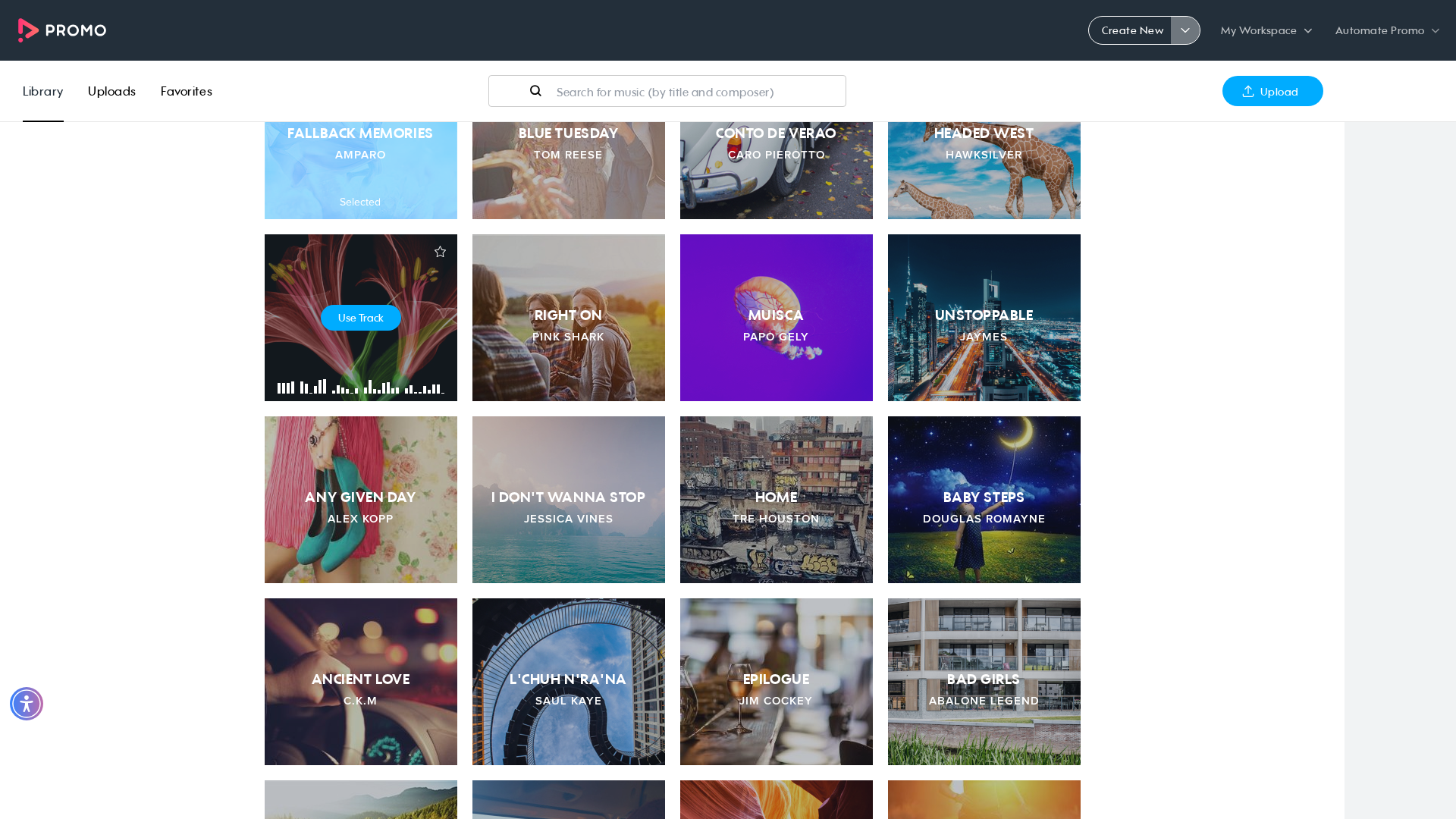
Task: Select the Bad Girls track
Action: tap(984, 682)
